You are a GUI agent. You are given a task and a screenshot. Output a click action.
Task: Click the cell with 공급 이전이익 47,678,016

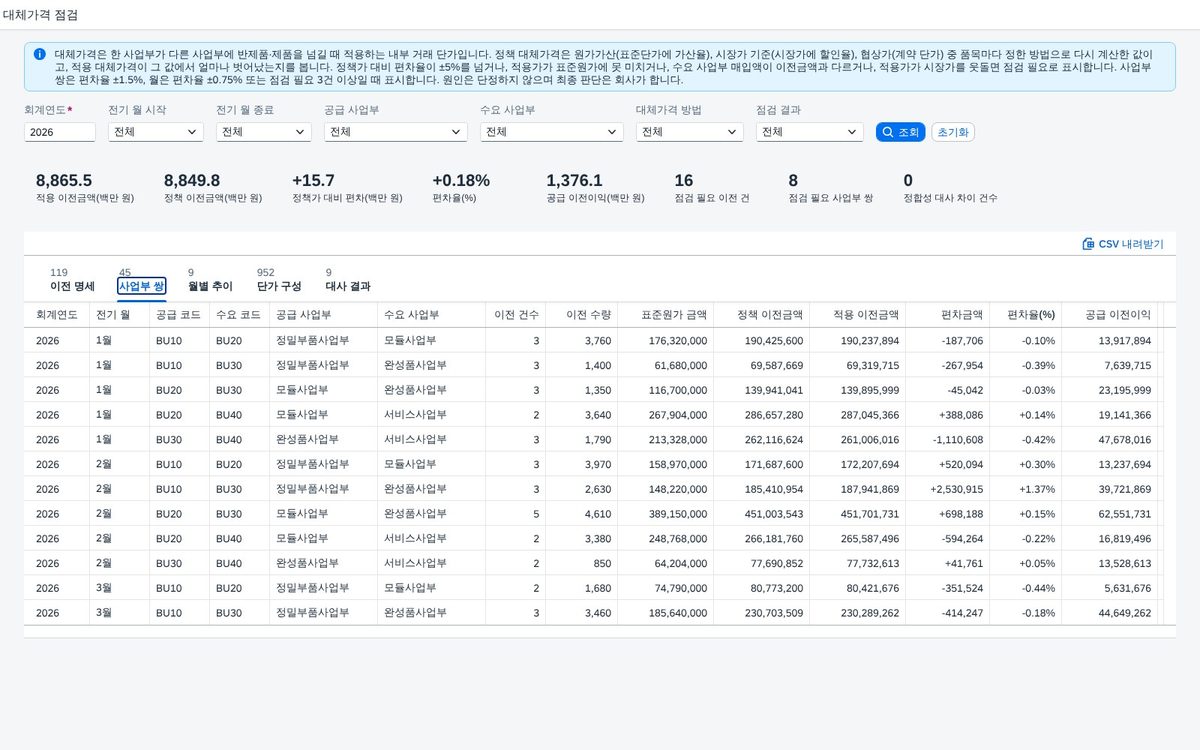(x=1110, y=440)
